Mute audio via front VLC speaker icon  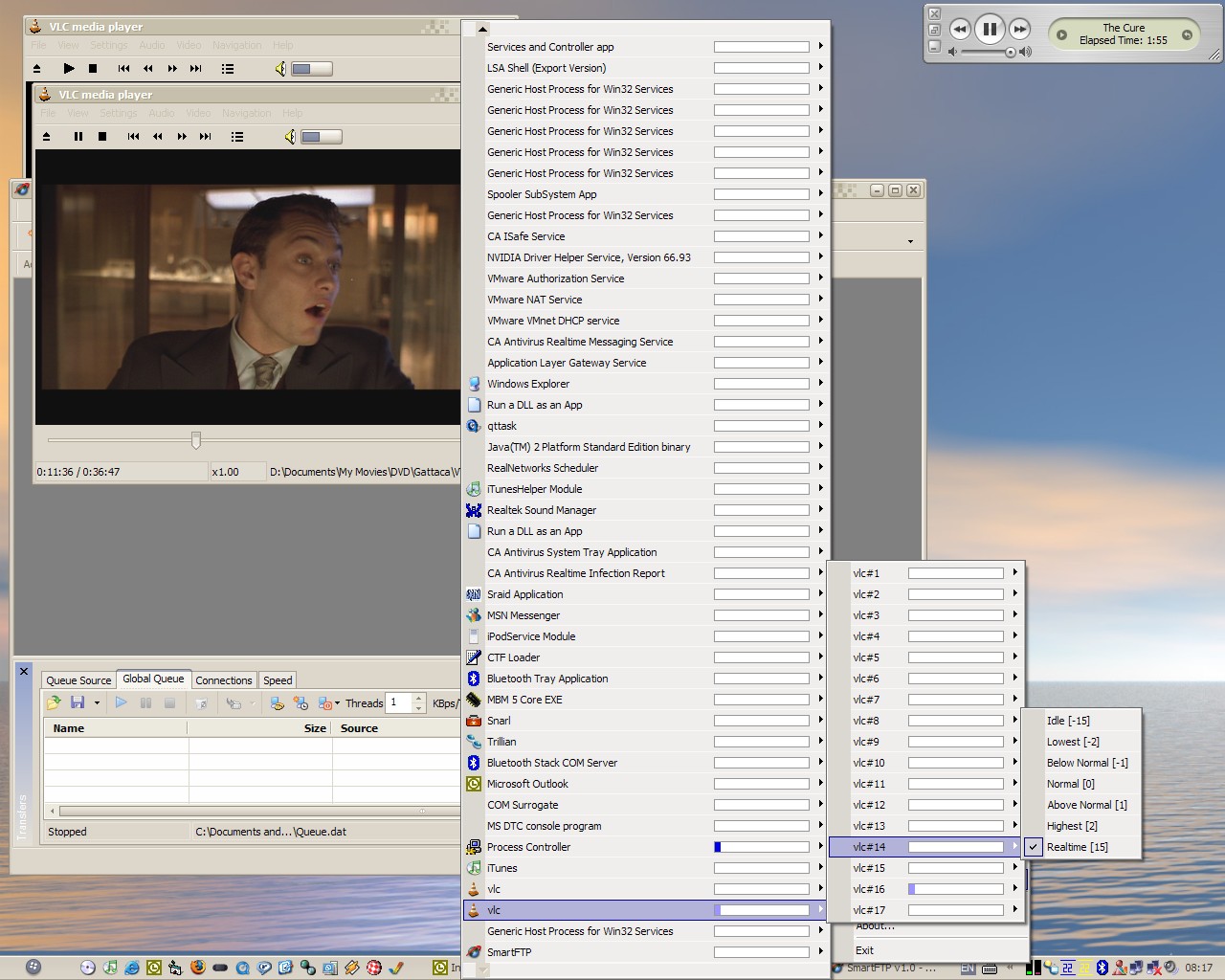click(290, 136)
